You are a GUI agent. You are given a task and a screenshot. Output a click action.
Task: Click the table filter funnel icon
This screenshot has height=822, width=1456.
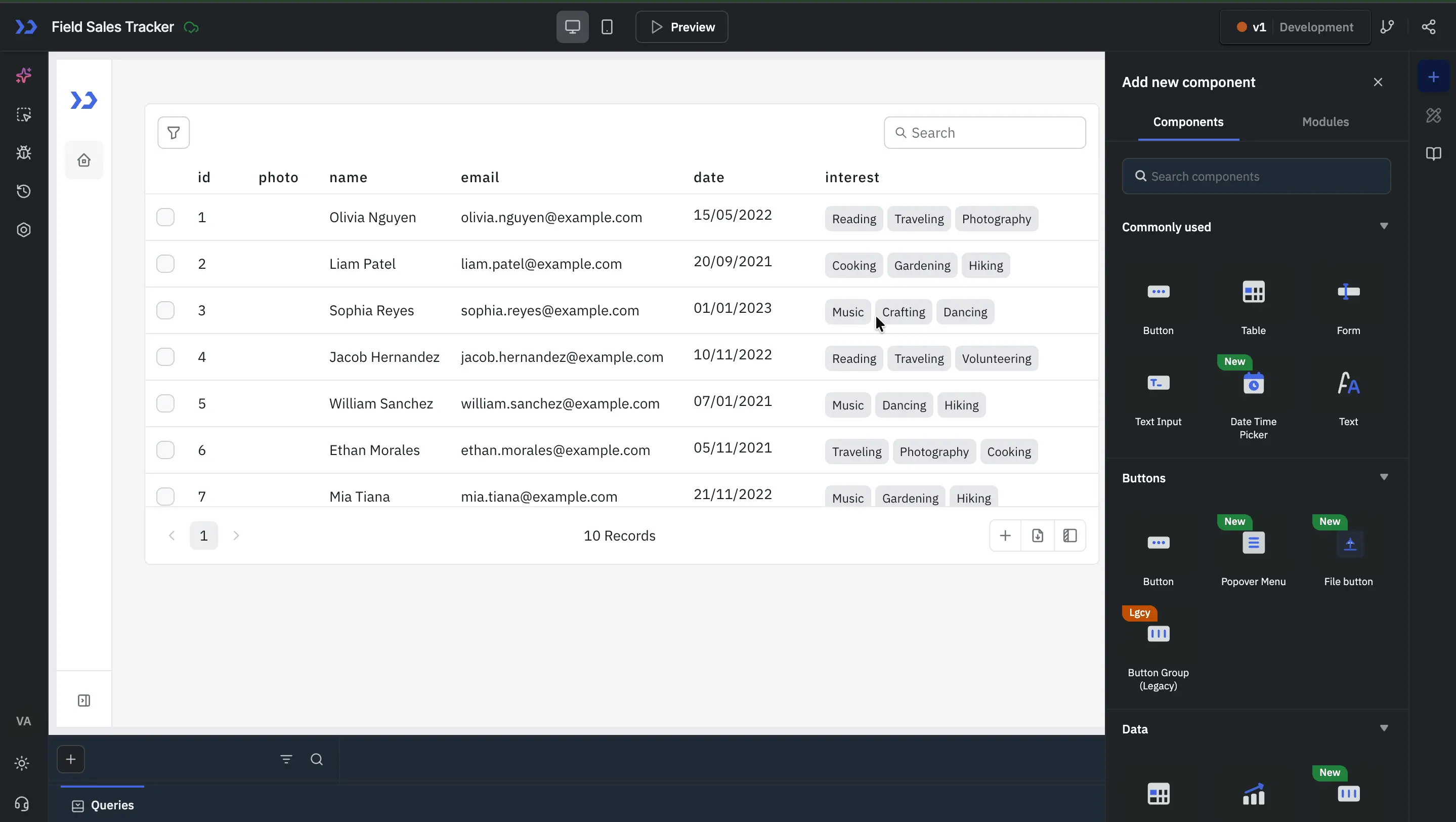174,133
